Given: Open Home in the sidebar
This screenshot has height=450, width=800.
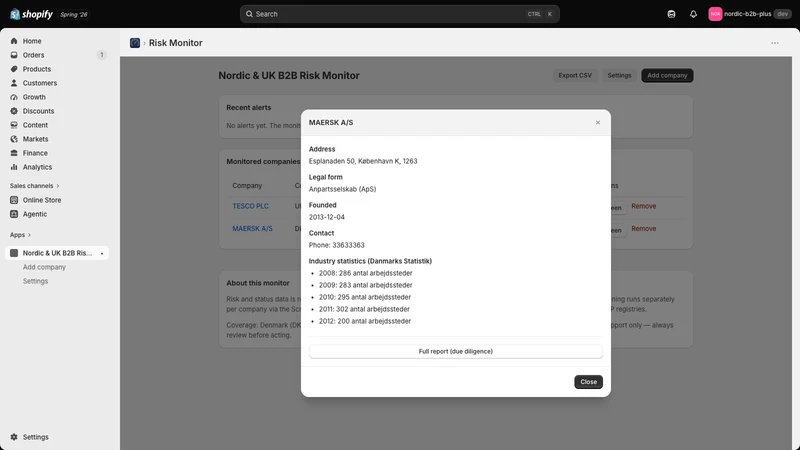Looking at the screenshot, I should (x=32, y=41).
